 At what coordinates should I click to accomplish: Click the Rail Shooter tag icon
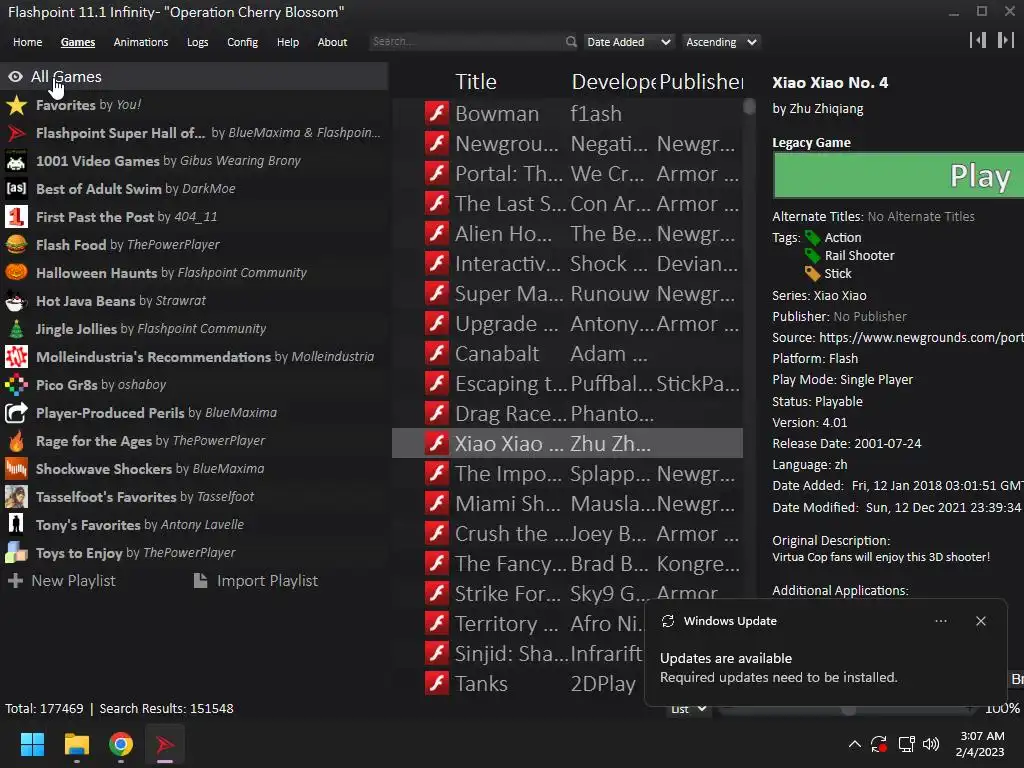click(x=812, y=255)
